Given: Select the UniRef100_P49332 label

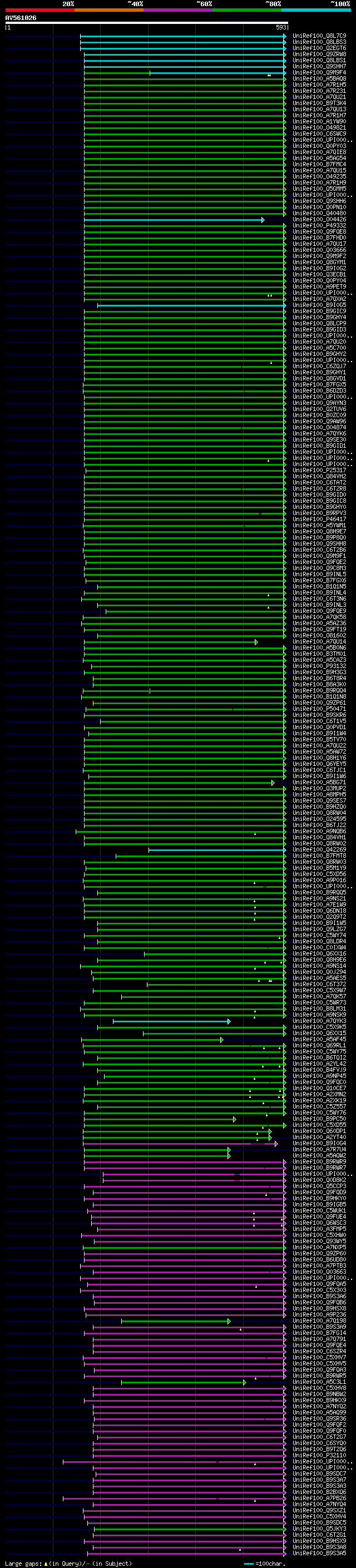Looking at the screenshot, I should [x=319, y=225].
